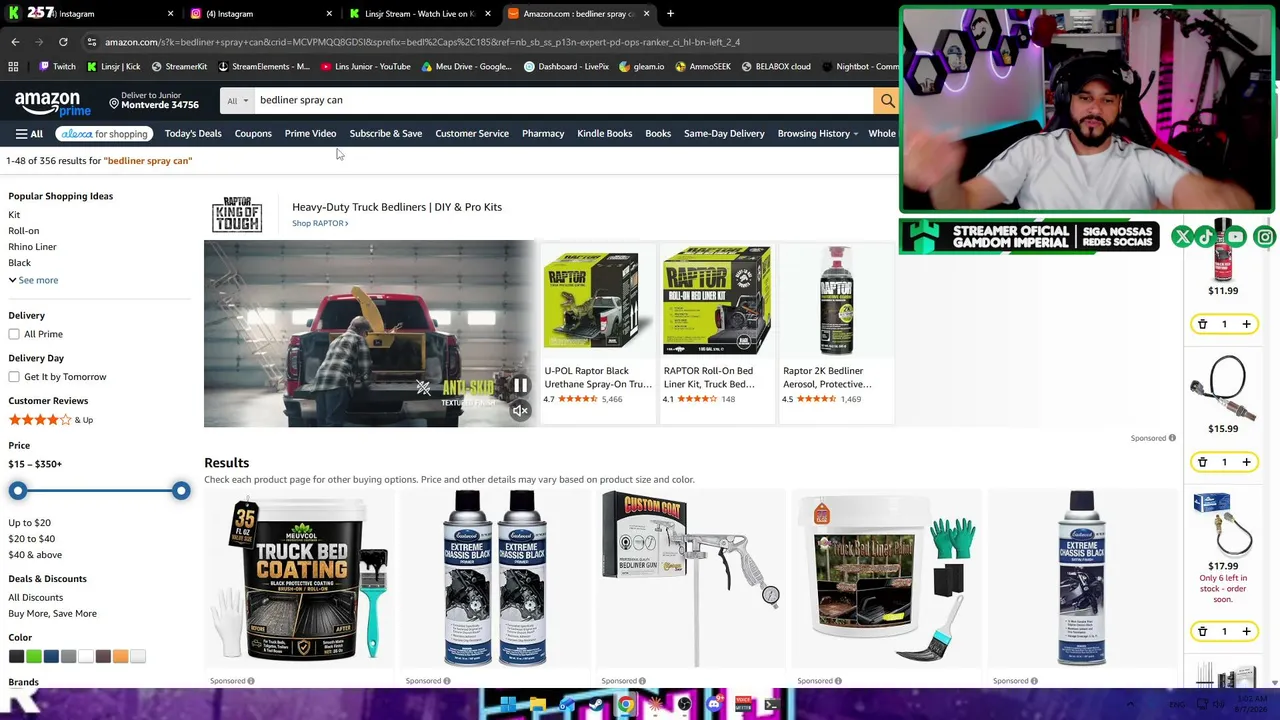Expand See more shopping ideas
1280x720 pixels.
(33, 280)
